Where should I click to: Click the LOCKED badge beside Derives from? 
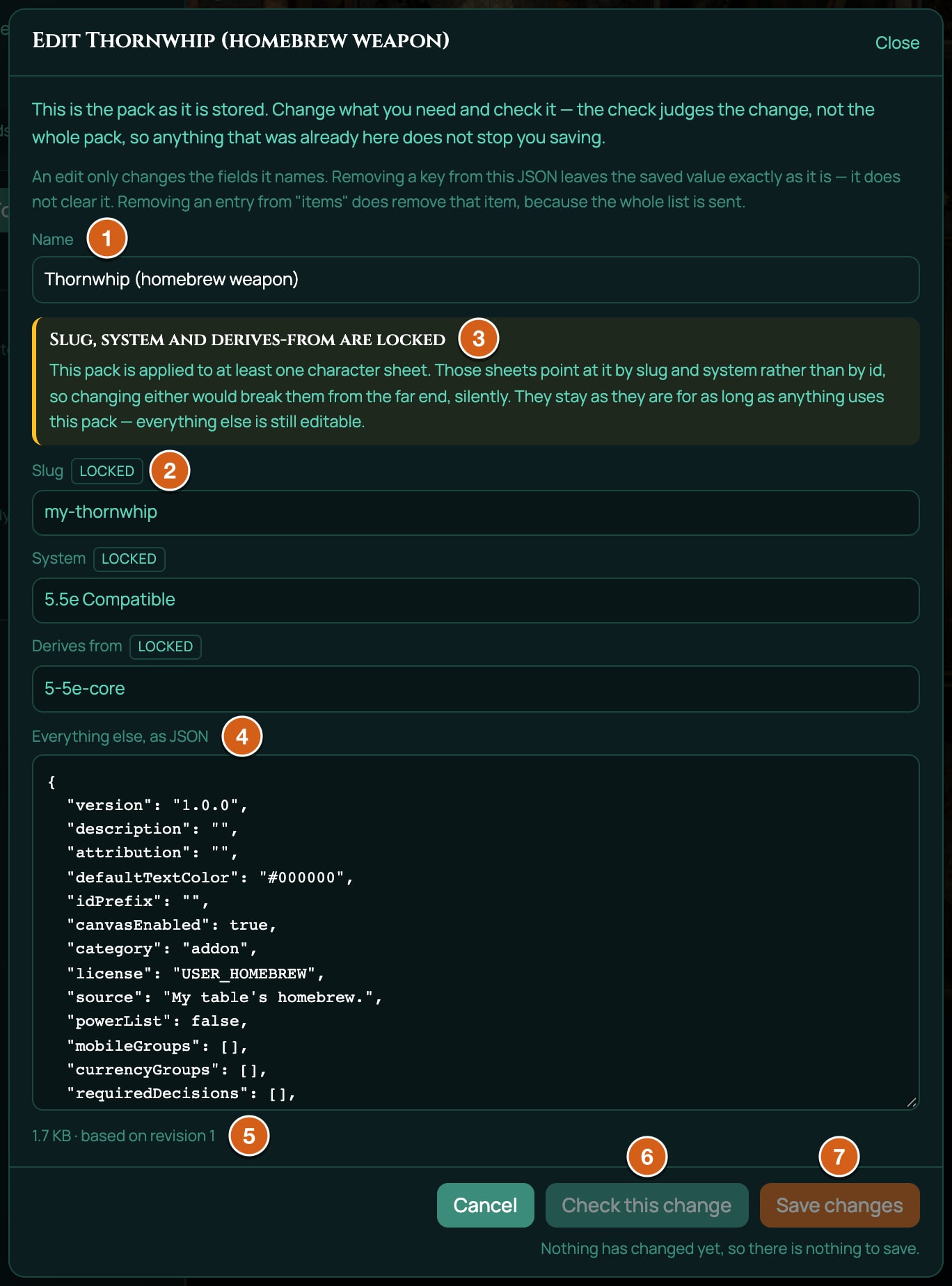(165, 646)
